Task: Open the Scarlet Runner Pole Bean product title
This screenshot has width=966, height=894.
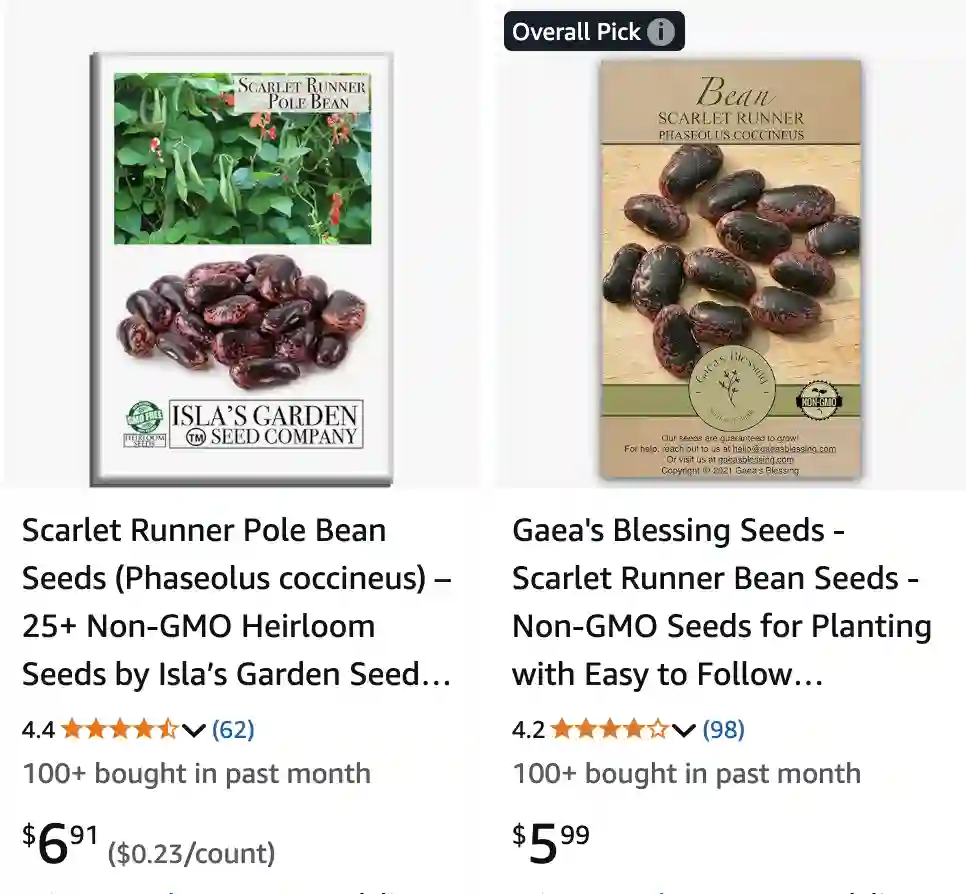Action: 236,602
